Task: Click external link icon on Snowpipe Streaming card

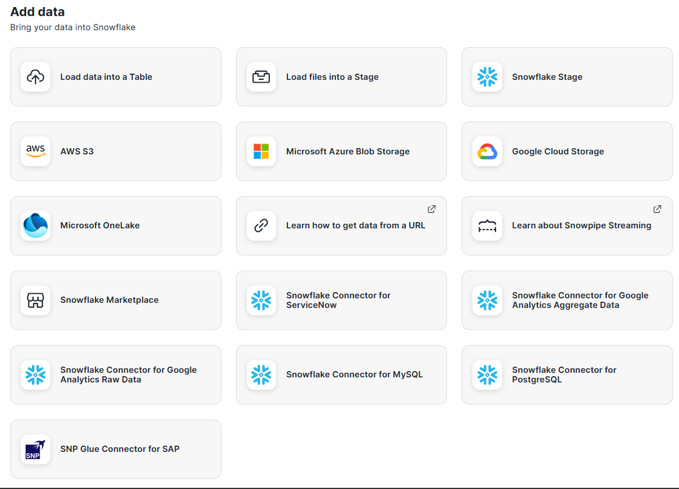Action: click(657, 209)
